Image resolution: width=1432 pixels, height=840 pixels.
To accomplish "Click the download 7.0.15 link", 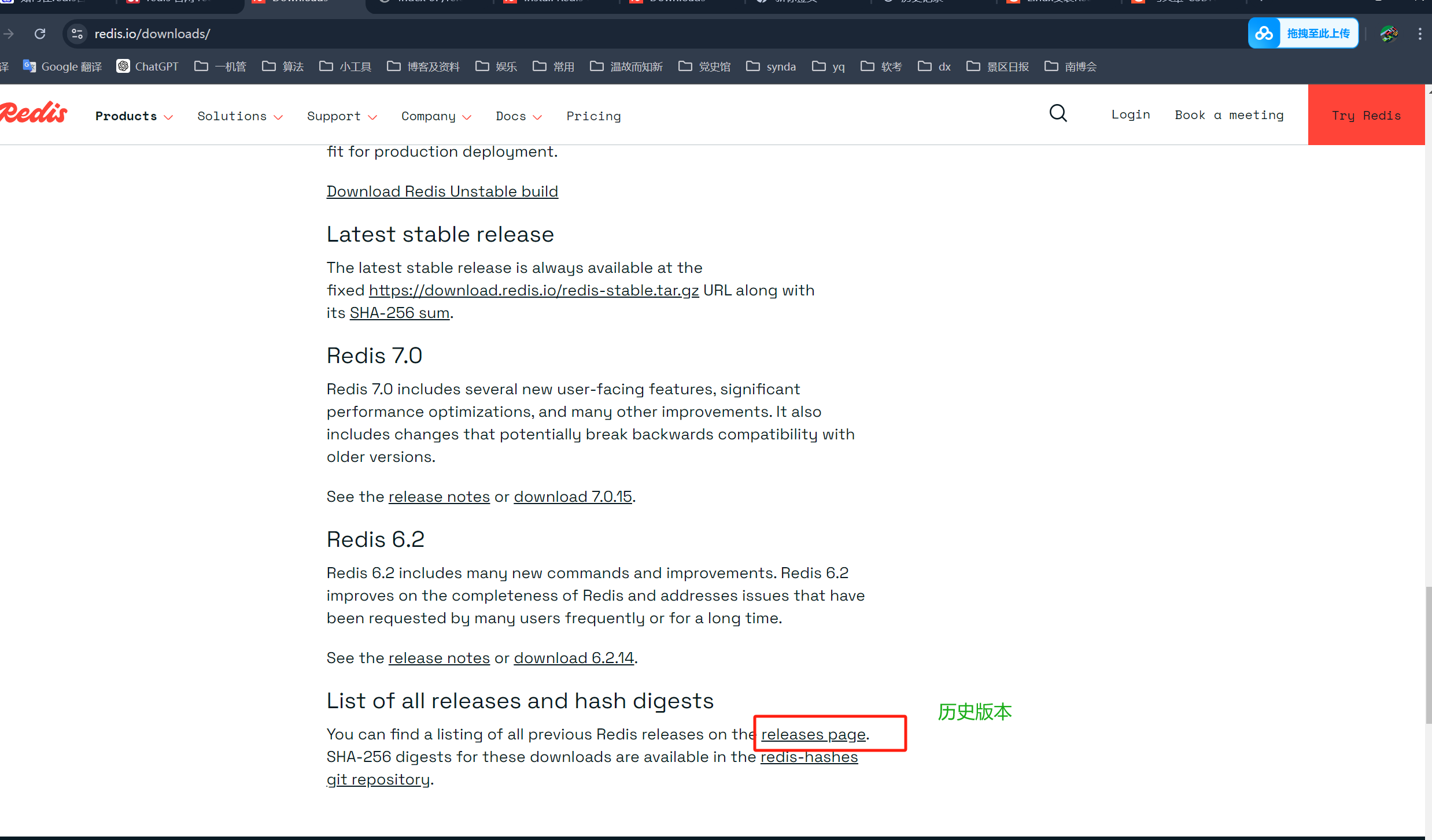I will pyautogui.click(x=573, y=497).
